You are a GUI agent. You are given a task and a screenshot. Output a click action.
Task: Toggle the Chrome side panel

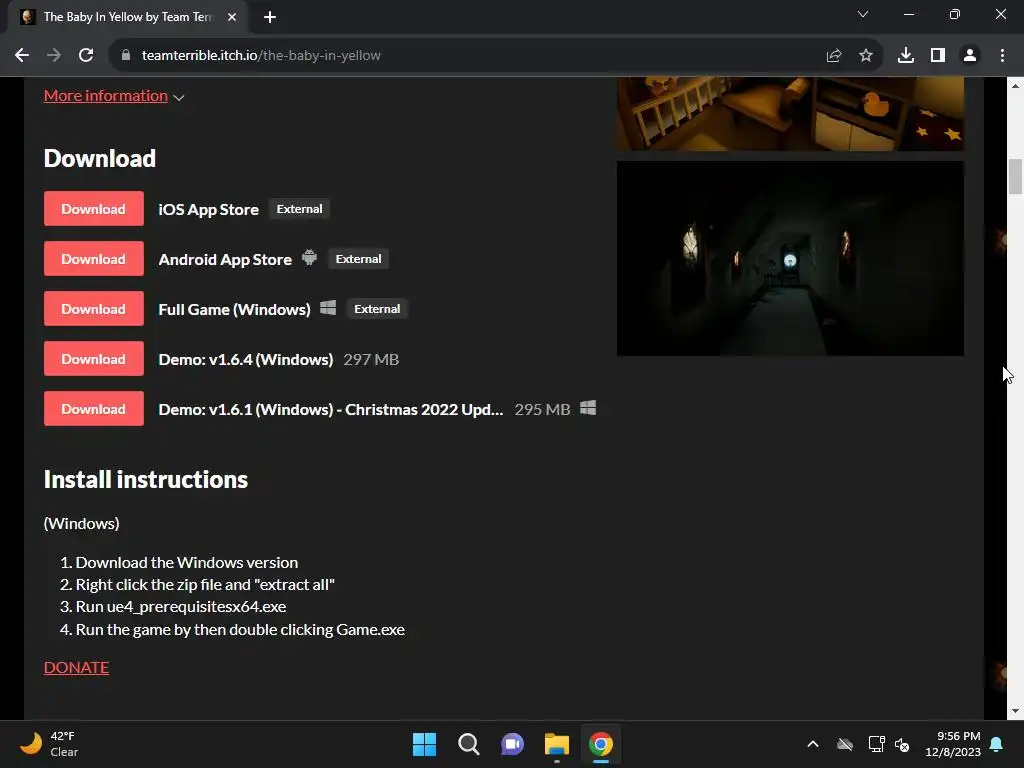pos(937,56)
